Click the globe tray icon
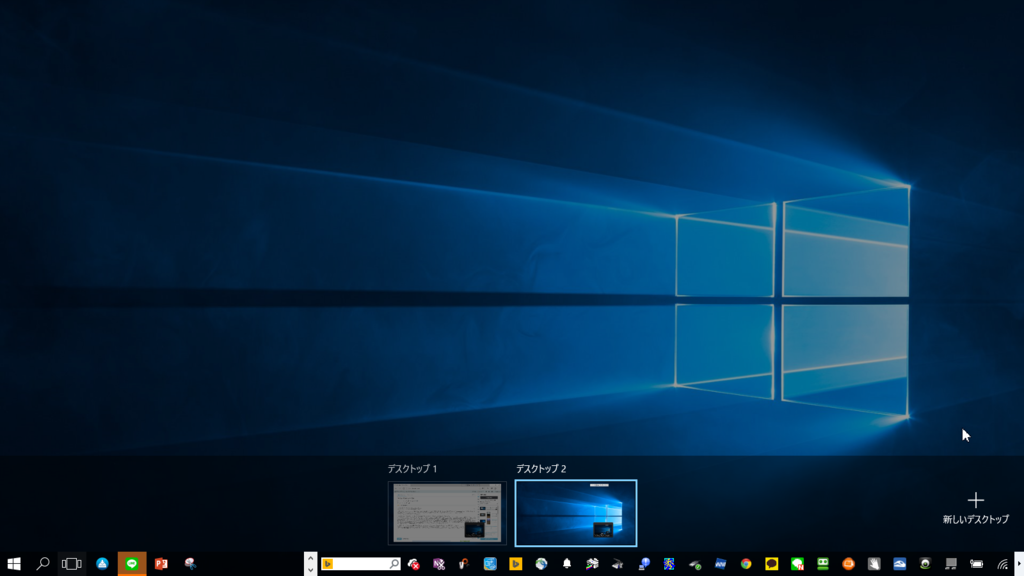 (x=541, y=564)
